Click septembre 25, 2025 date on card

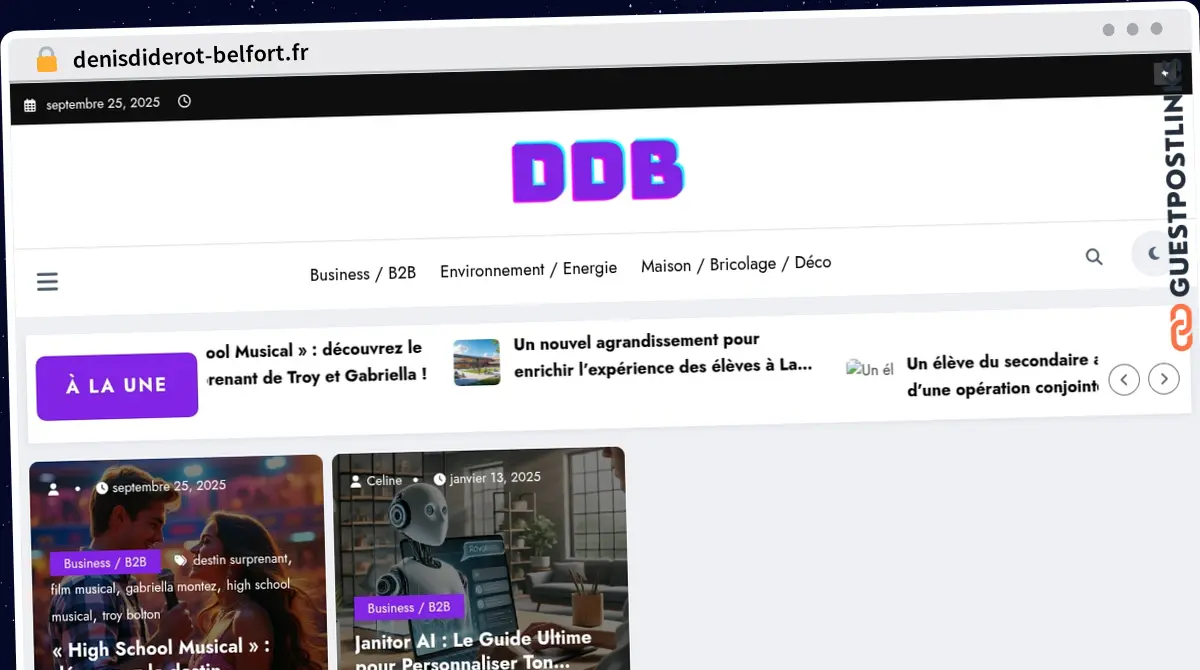pyautogui.click(x=169, y=487)
